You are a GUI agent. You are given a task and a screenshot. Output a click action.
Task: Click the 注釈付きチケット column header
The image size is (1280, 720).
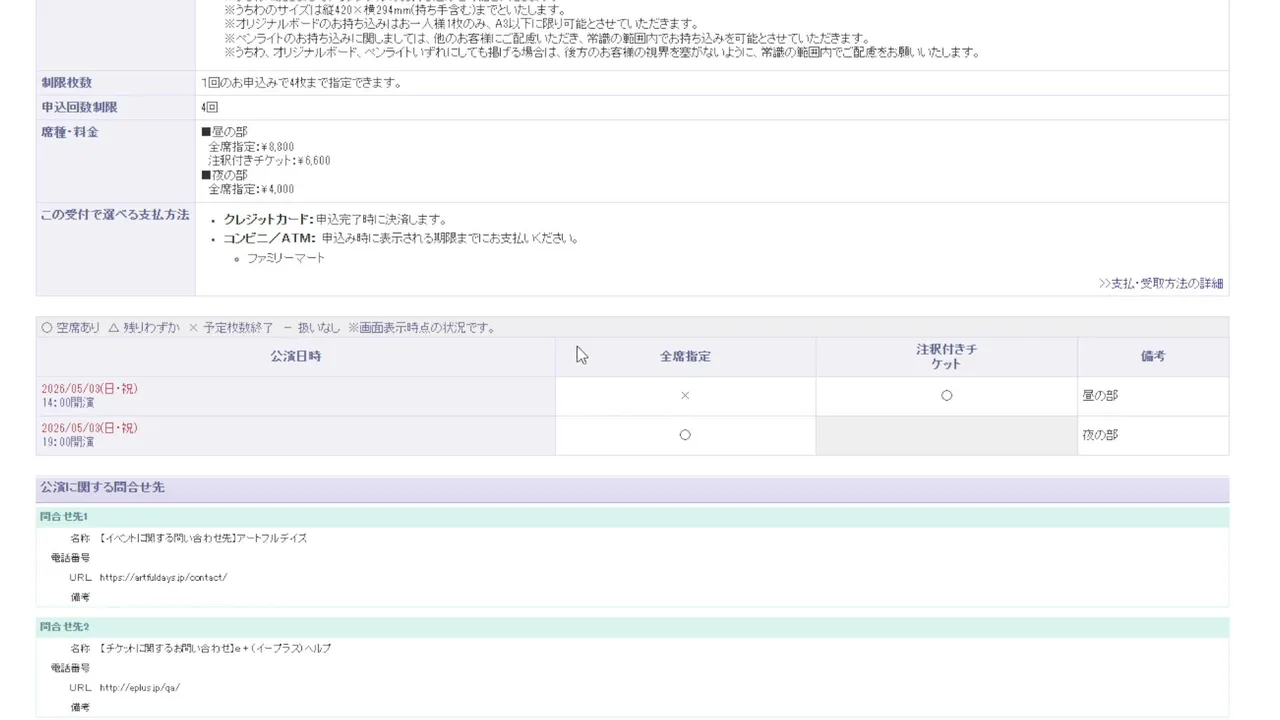pos(946,356)
